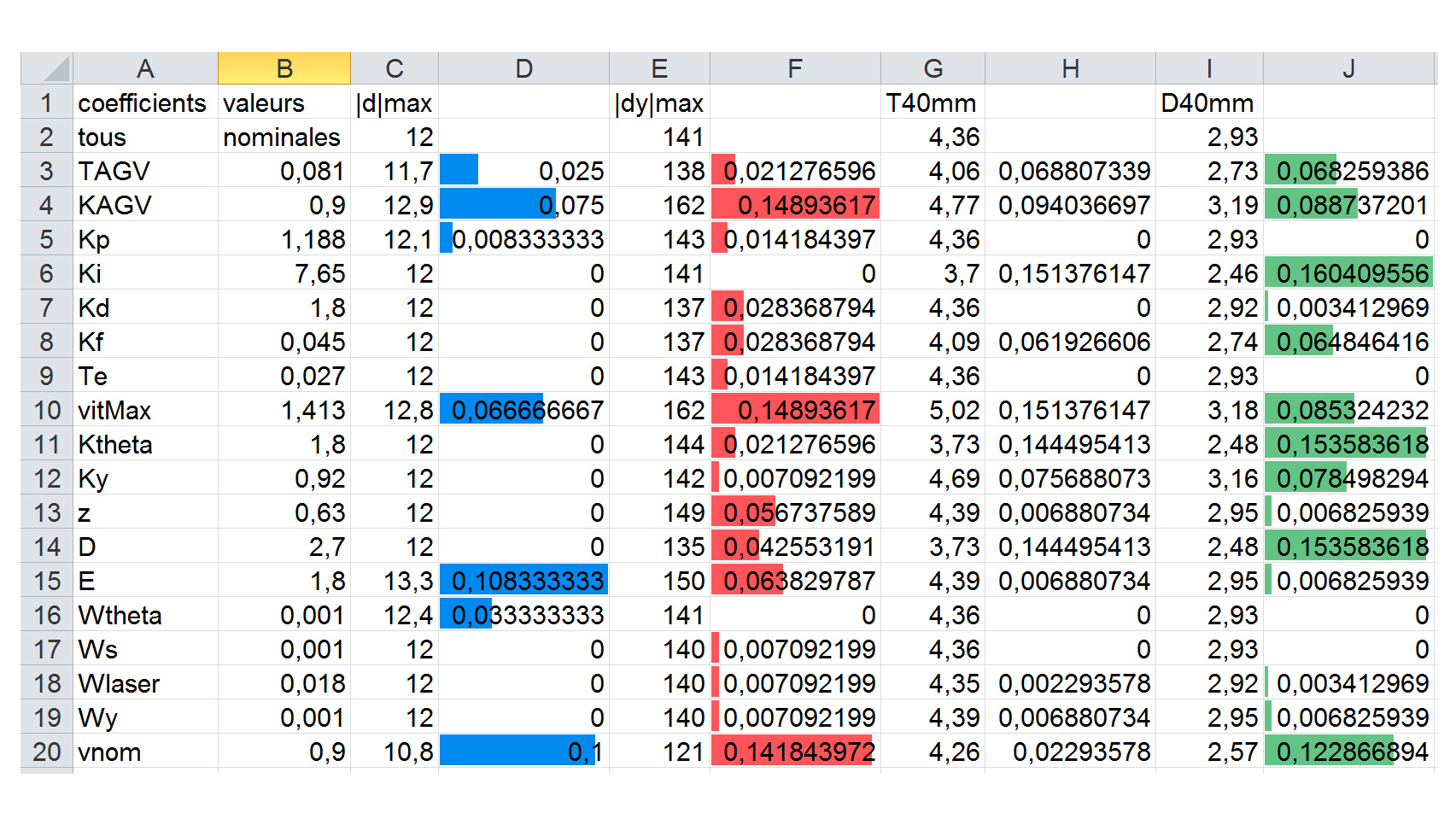The width and height of the screenshot is (1456, 819).
Task: Click column header J
Action: coord(1348,68)
